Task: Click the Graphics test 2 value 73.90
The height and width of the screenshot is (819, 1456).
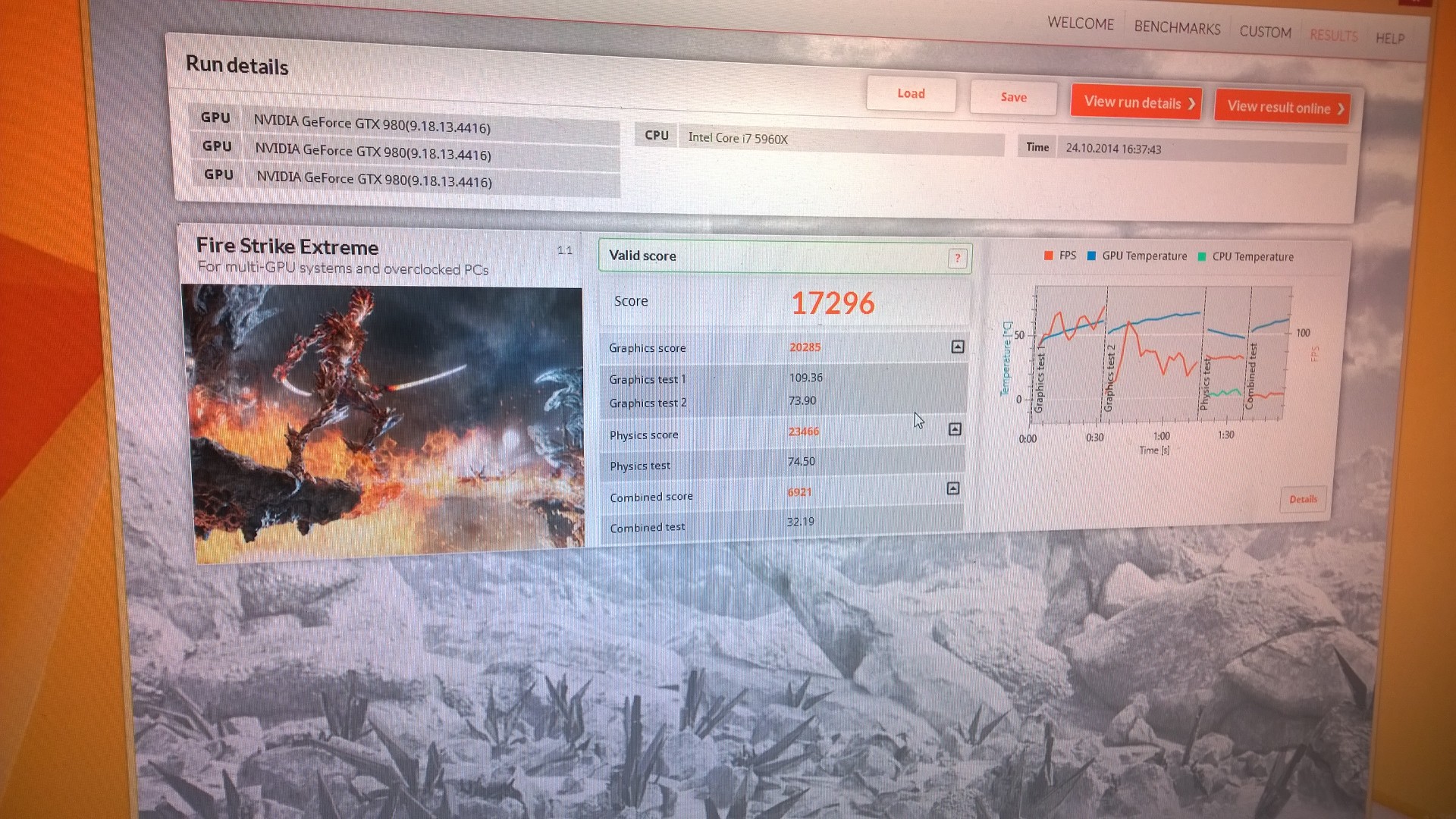Action: click(802, 400)
